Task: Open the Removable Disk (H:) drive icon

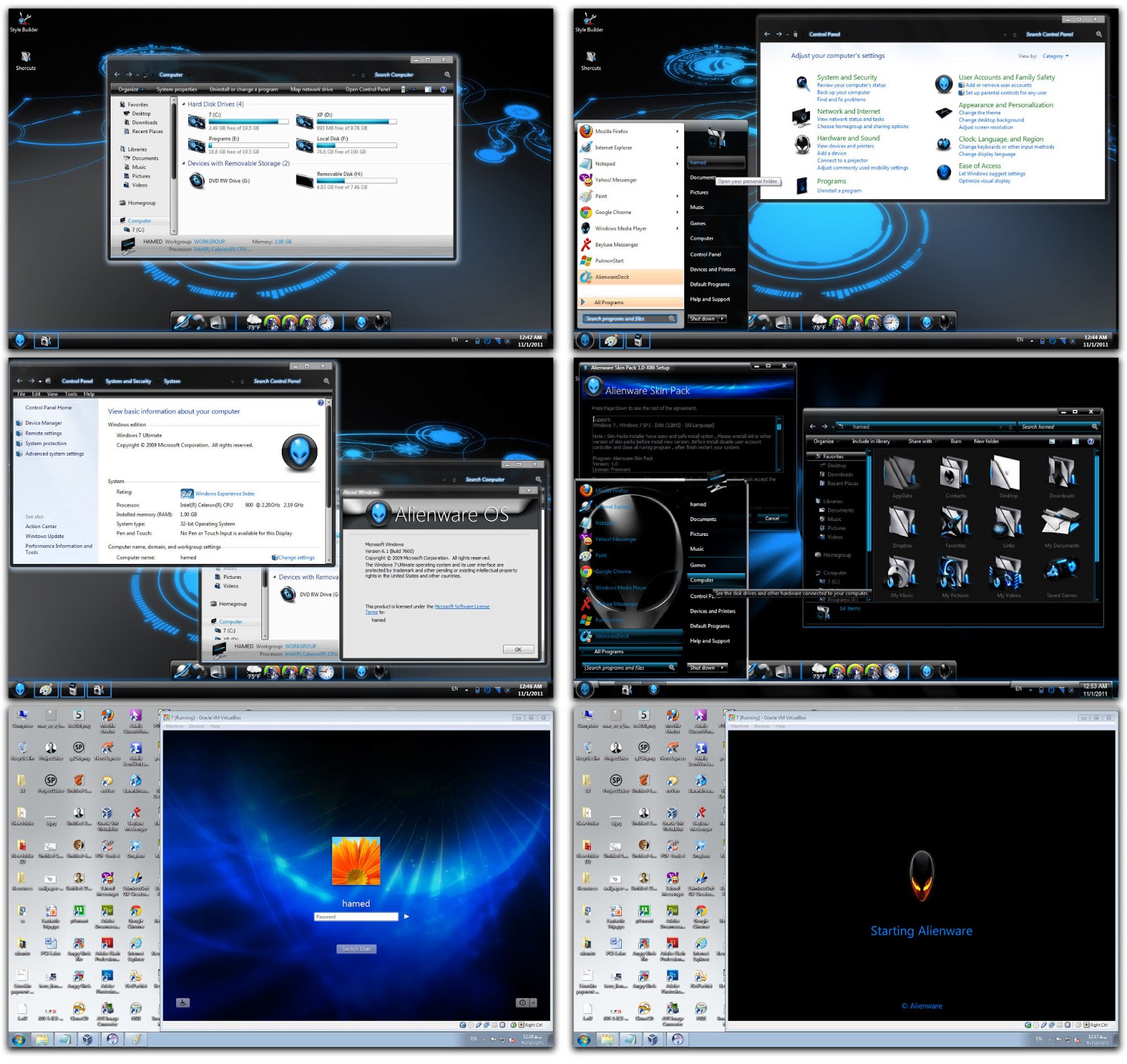Action: (x=304, y=181)
